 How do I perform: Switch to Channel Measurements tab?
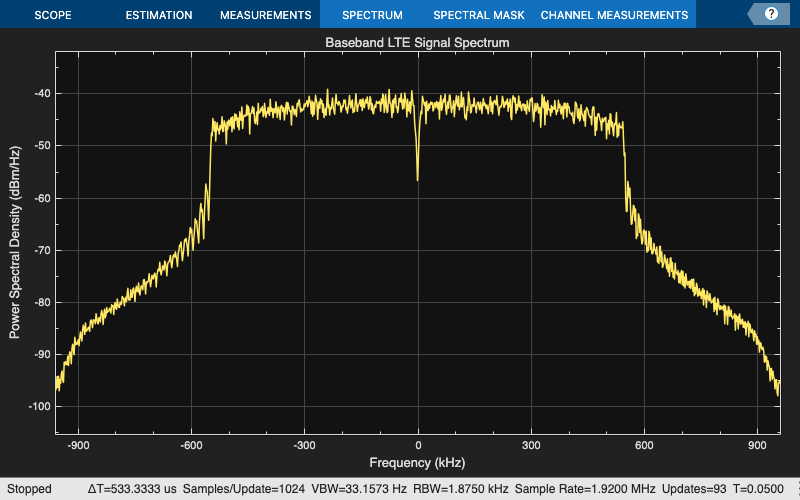click(614, 15)
